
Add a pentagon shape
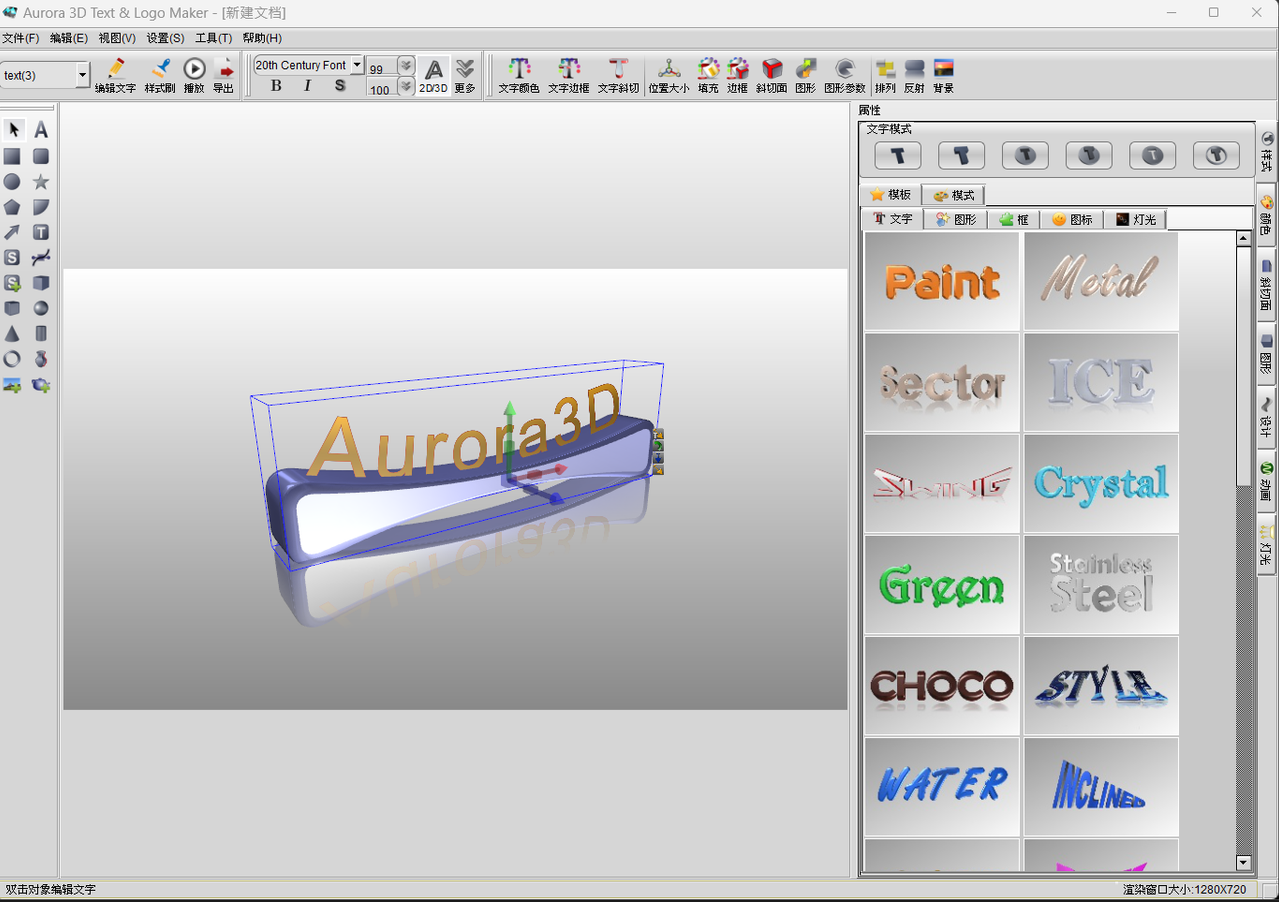tap(12, 207)
